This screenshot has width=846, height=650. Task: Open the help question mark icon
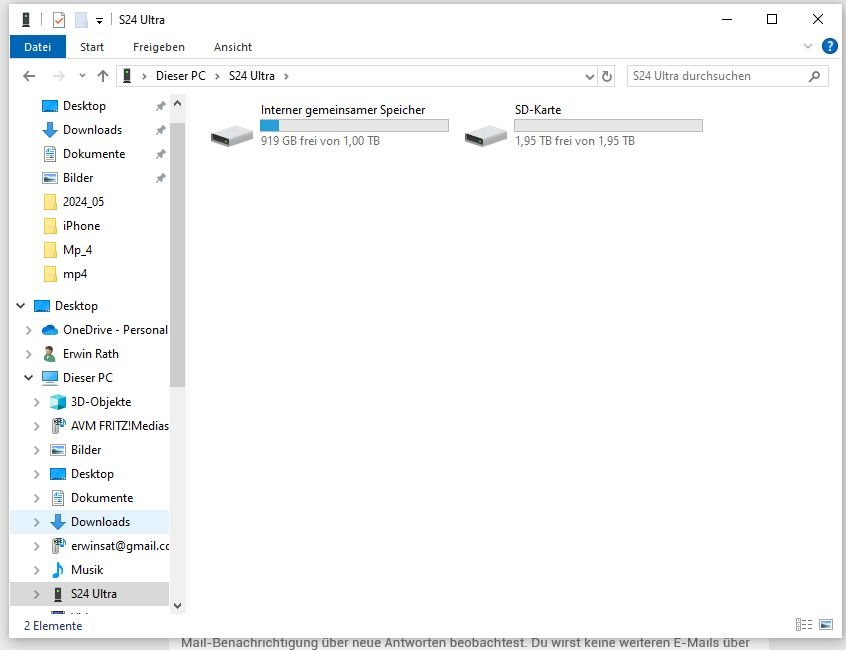(x=829, y=46)
